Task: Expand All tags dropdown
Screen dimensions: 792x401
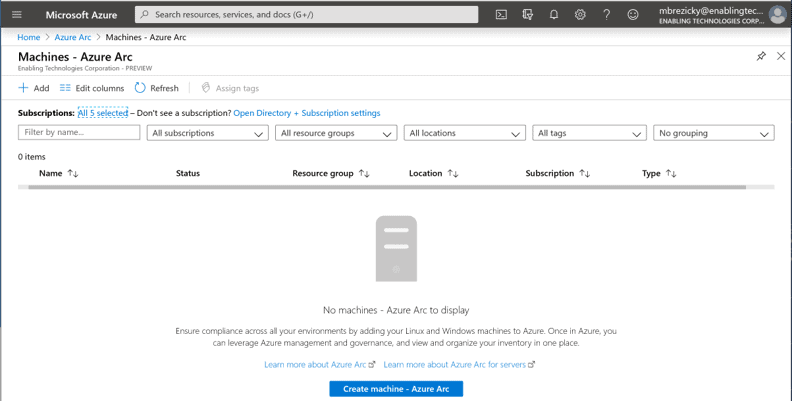Action: tap(589, 133)
